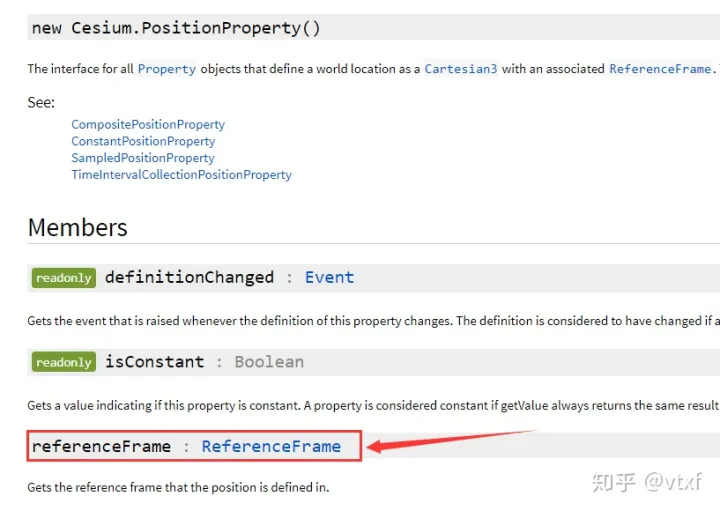
Task: Open ReferenceFrame type in the red-boxed member
Action: [x=271, y=446]
